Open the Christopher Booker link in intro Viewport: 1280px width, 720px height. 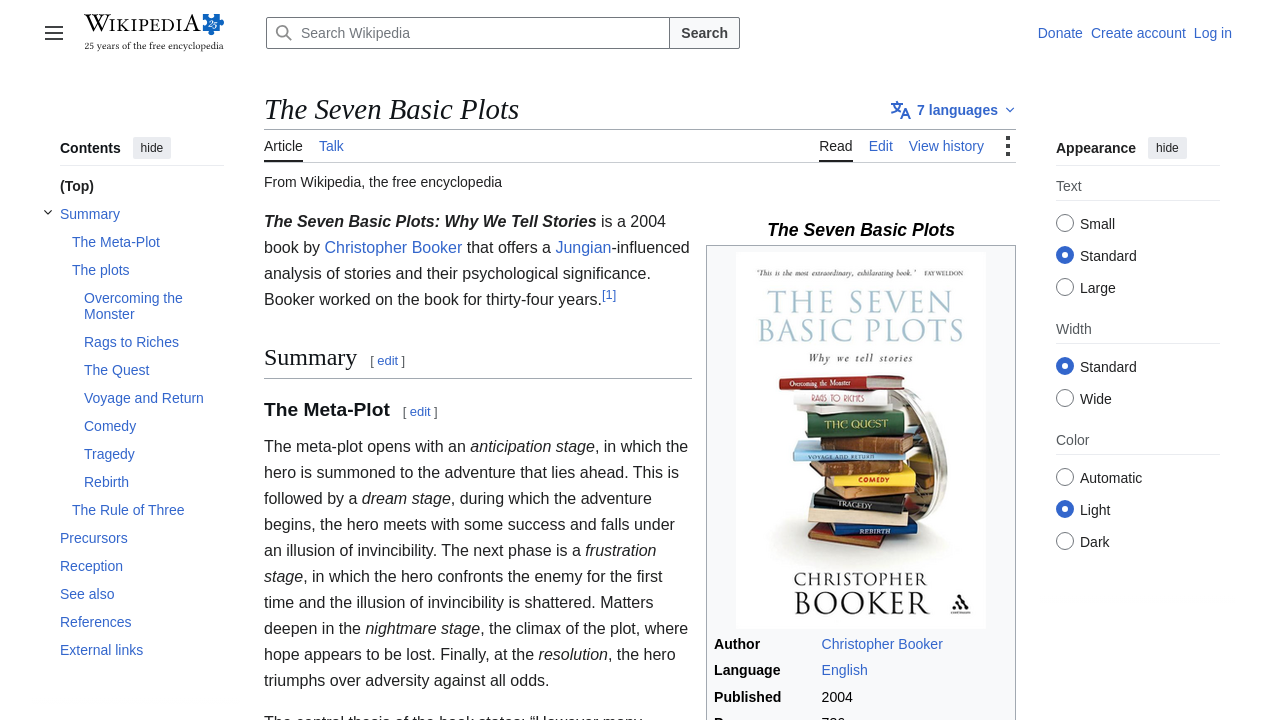[x=393, y=247]
